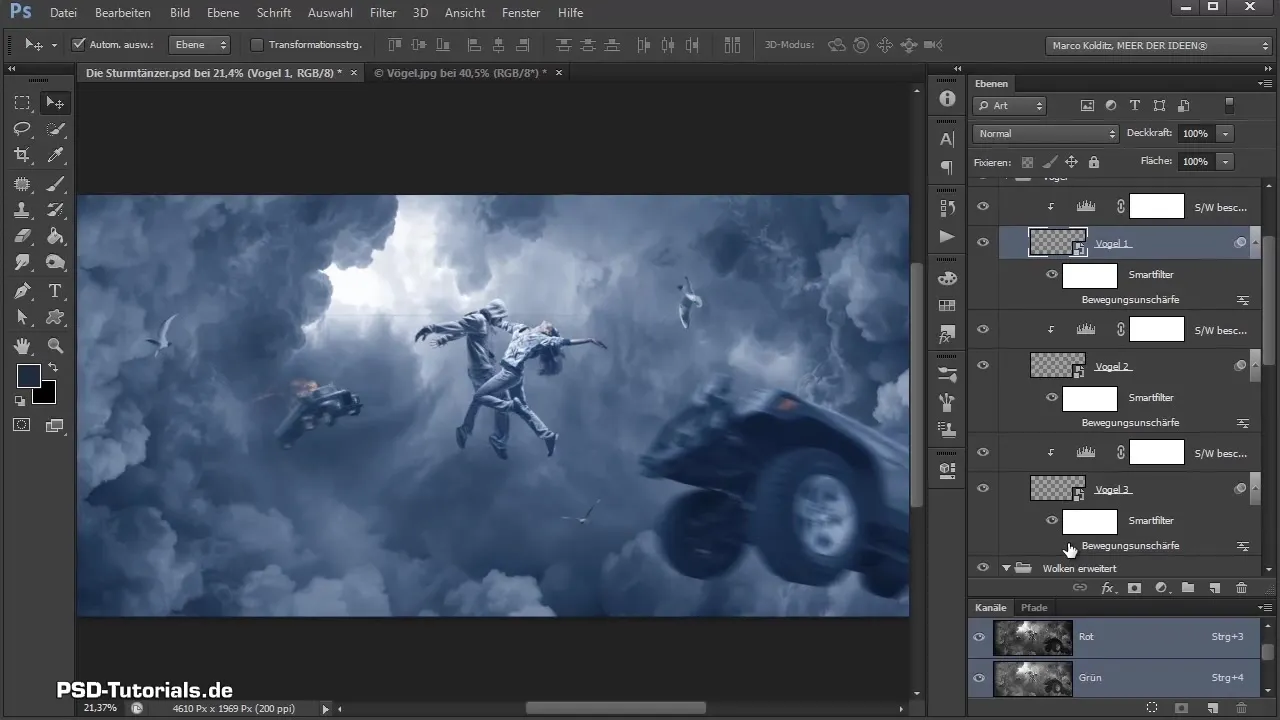Open Tool preset picker arrow
This screenshot has height=720, width=1280.
coord(54,45)
